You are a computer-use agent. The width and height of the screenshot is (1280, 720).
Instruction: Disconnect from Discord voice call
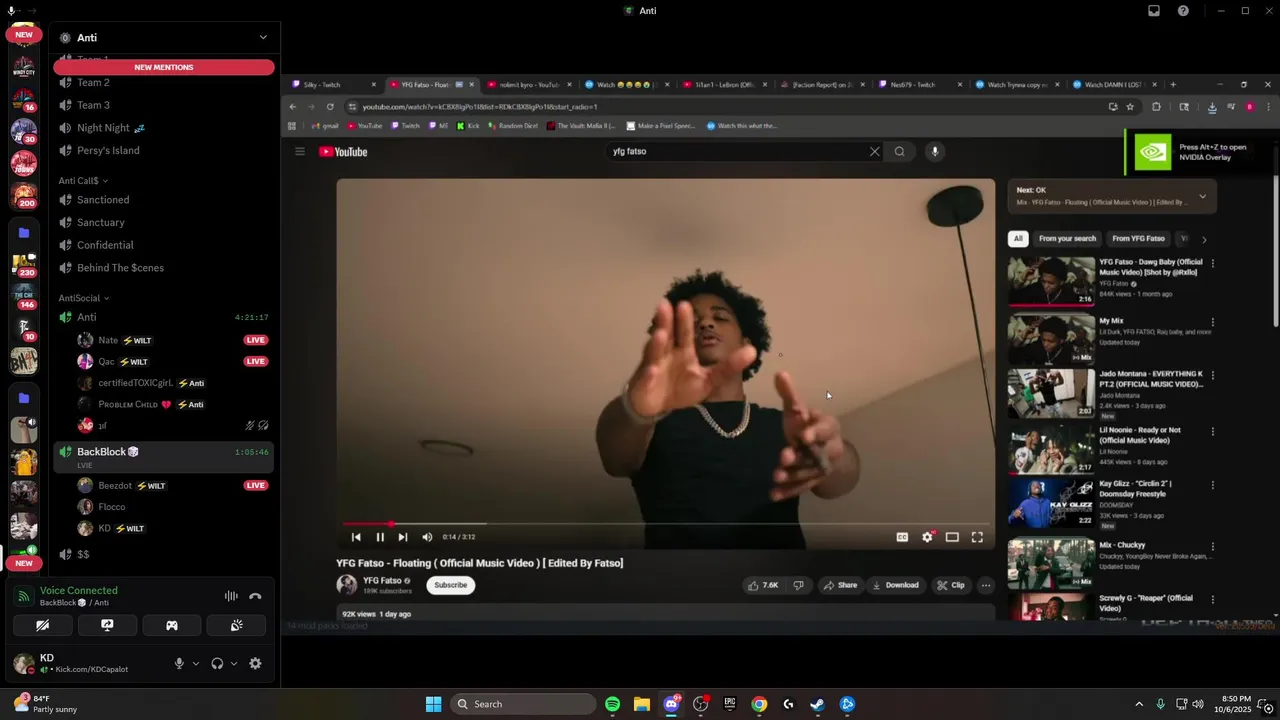pyautogui.click(x=255, y=596)
